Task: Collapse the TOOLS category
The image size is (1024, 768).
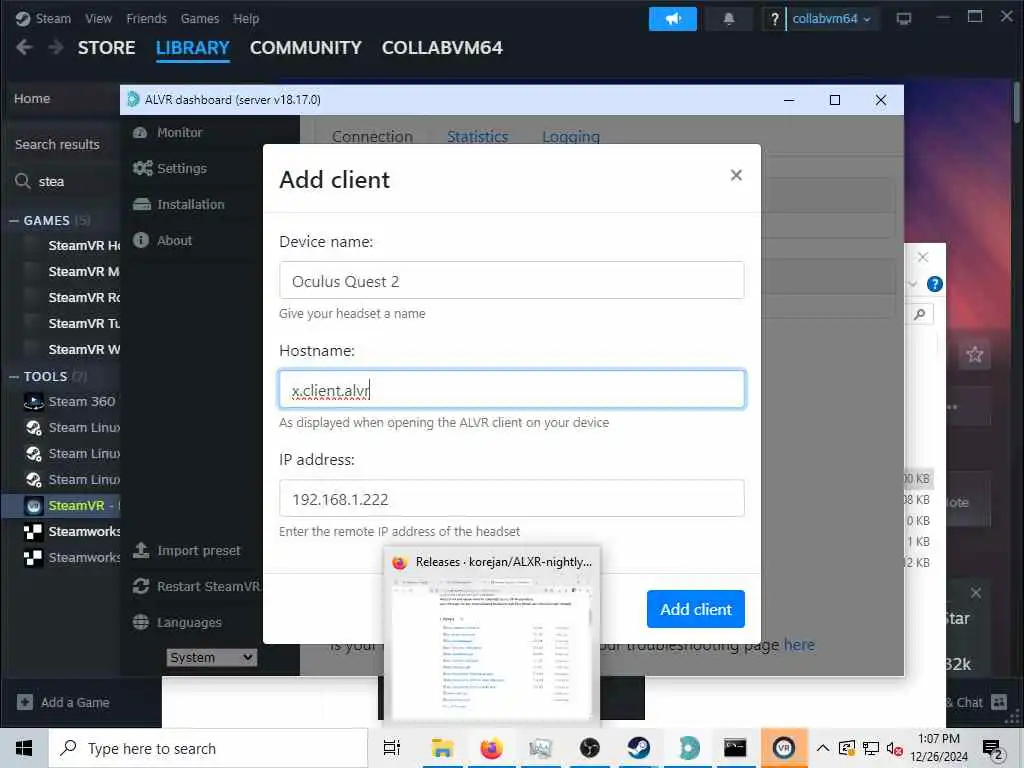Action: 13,377
